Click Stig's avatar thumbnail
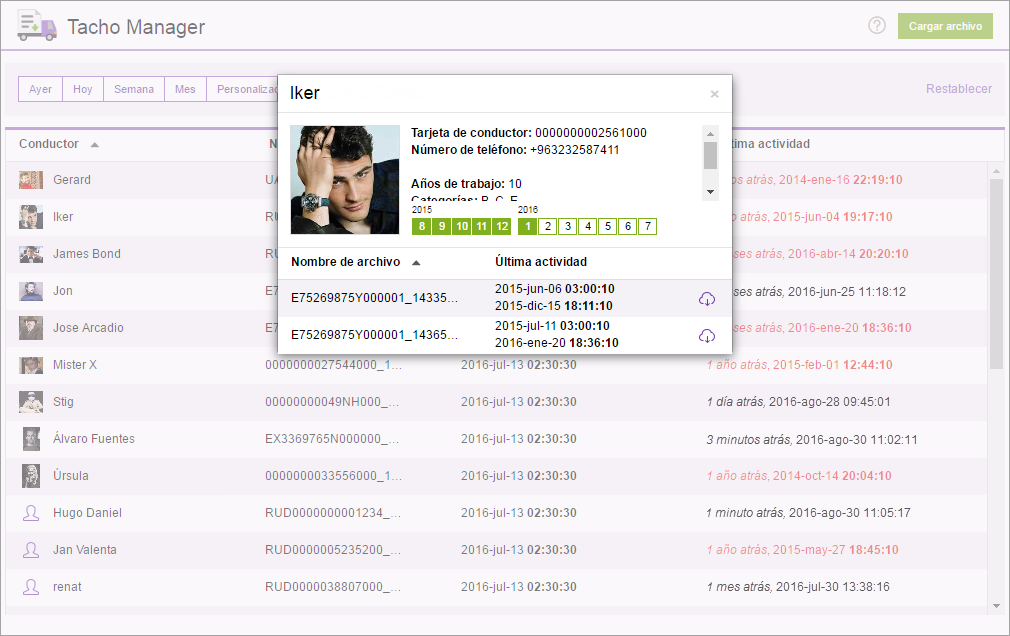Viewport: 1010px width, 636px height. coord(31,402)
